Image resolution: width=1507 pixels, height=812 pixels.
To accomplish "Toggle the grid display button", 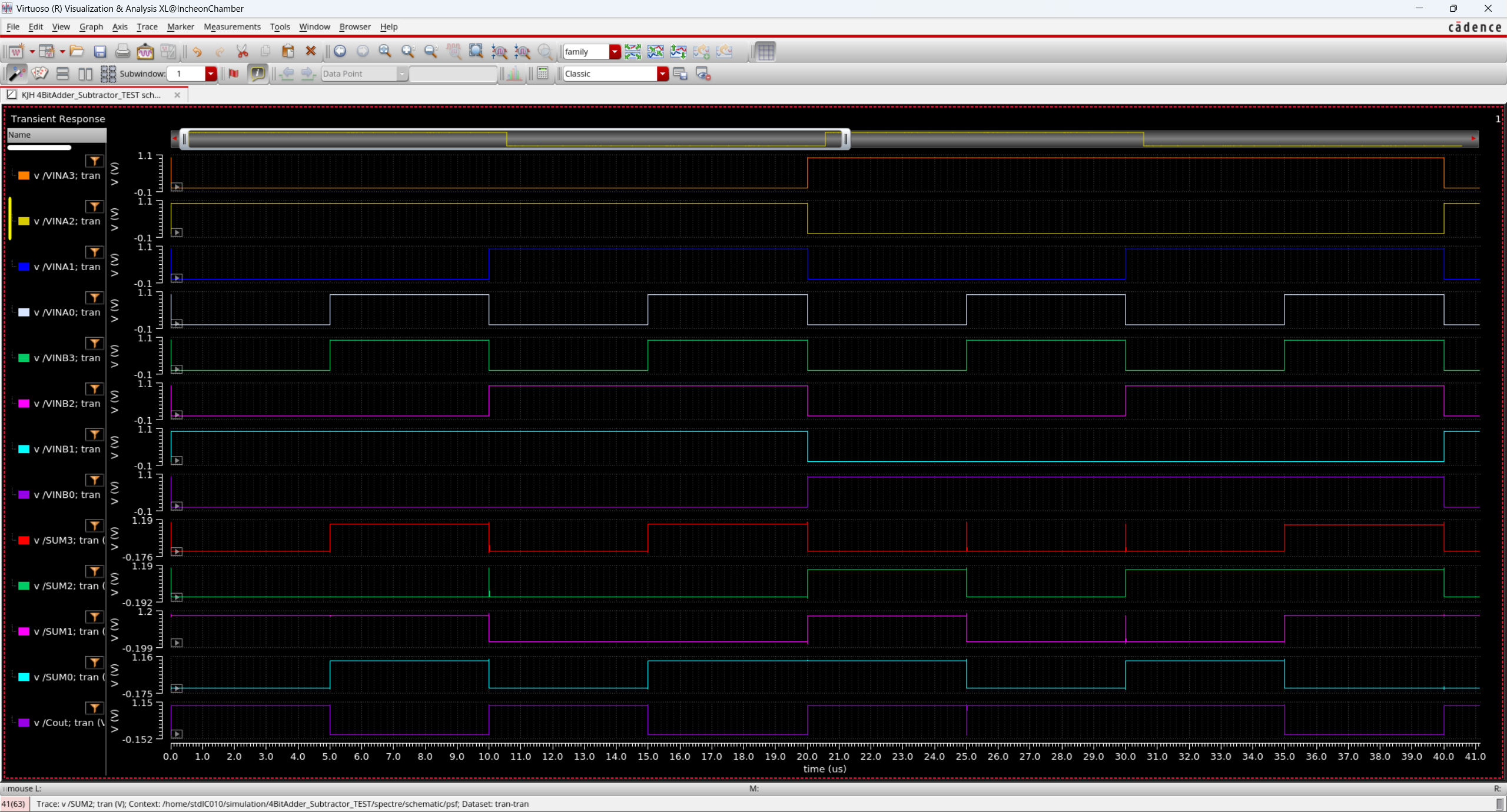I will point(765,52).
